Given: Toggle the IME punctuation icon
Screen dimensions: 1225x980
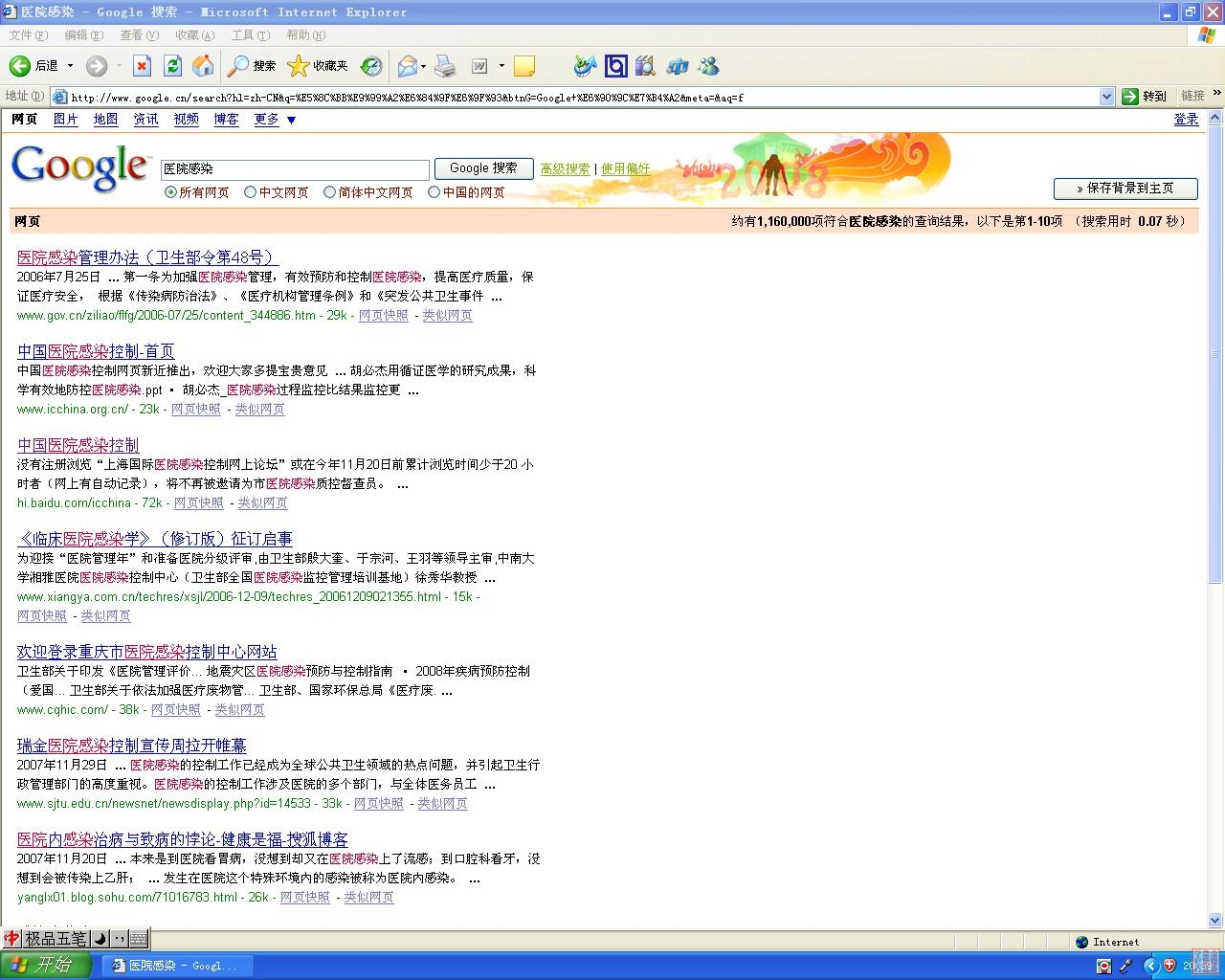Looking at the screenshot, I should [x=118, y=939].
